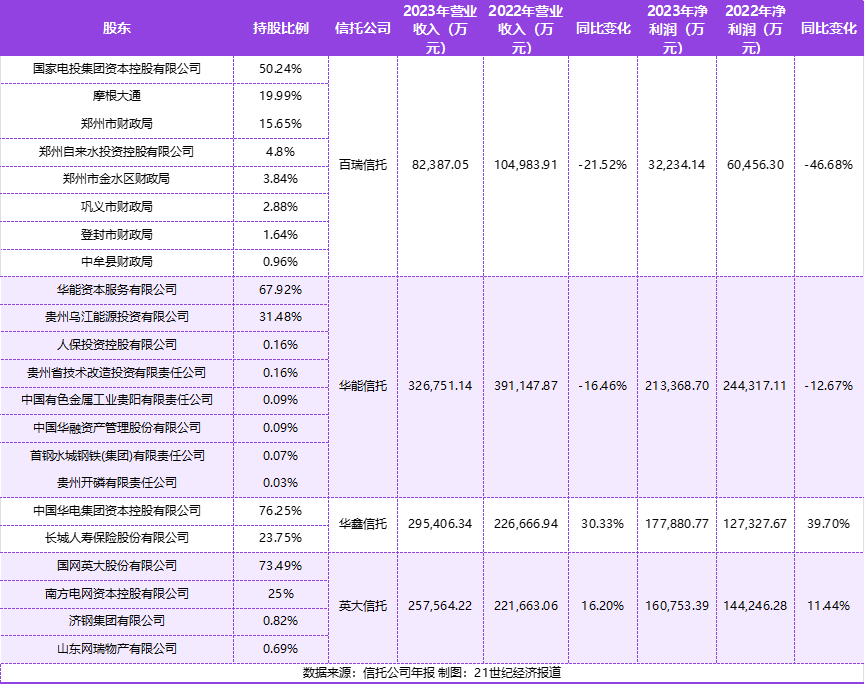Click the 2022年营业收入（万元） header
The image size is (865, 685).
(x=526, y=29)
